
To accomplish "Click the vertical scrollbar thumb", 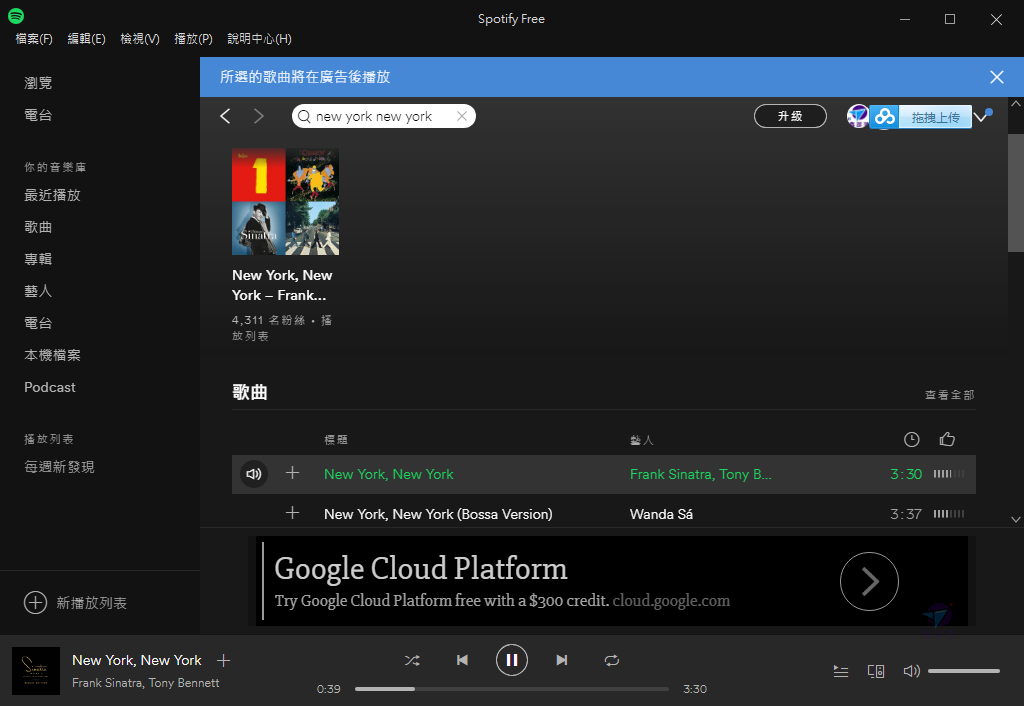I will coord(1016,193).
